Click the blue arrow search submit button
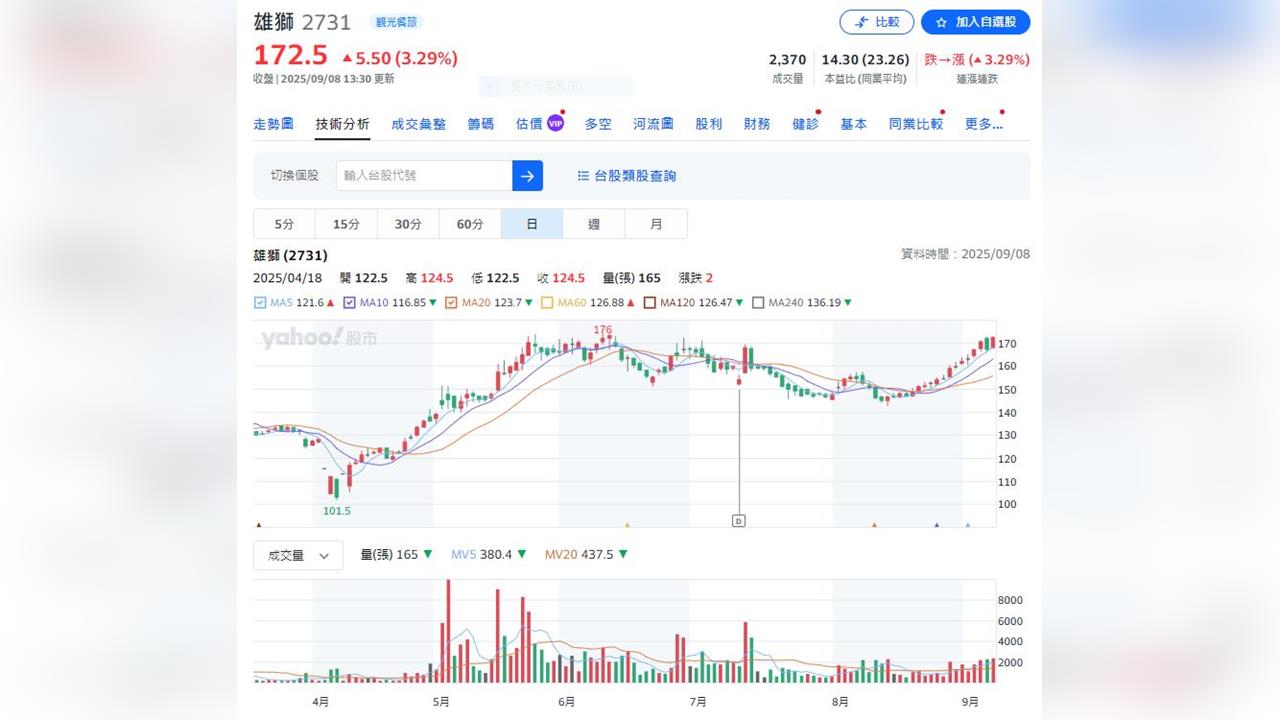Viewport: 1280px width, 720px height. tap(527, 176)
